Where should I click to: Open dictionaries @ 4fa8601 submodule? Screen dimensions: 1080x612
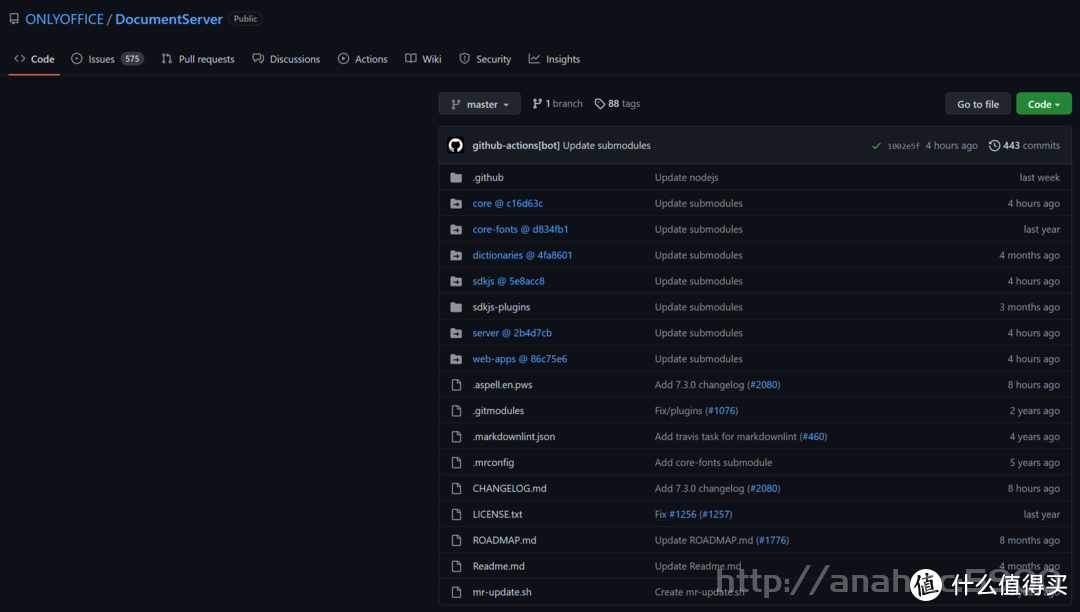click(522, 255)
